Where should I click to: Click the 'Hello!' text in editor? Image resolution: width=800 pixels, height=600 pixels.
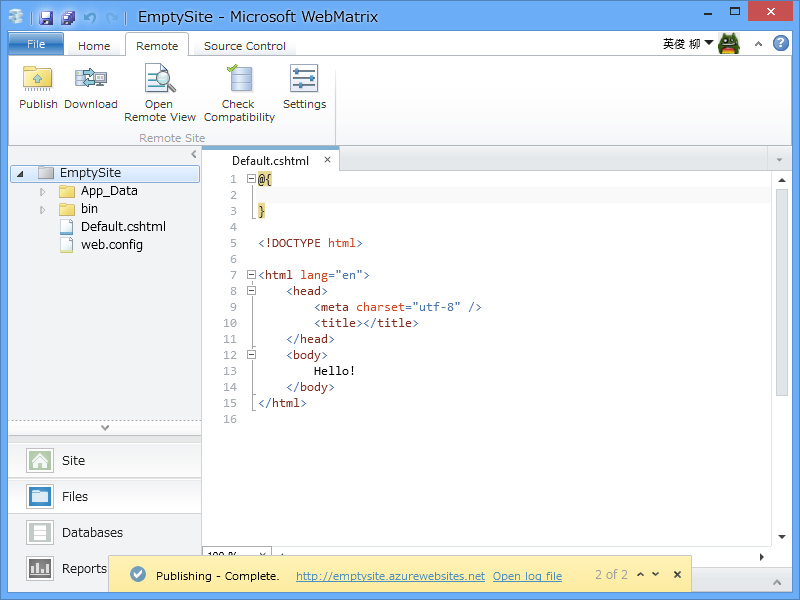pos(334,371)
